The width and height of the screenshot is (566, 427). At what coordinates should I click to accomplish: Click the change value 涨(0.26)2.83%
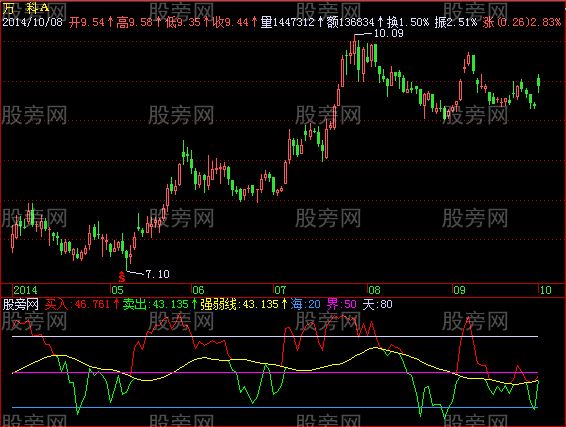tap(522, 22)
